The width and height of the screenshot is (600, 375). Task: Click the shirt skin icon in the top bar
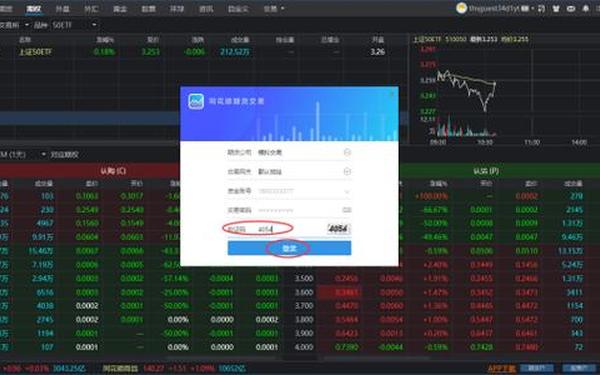[556, 8]
